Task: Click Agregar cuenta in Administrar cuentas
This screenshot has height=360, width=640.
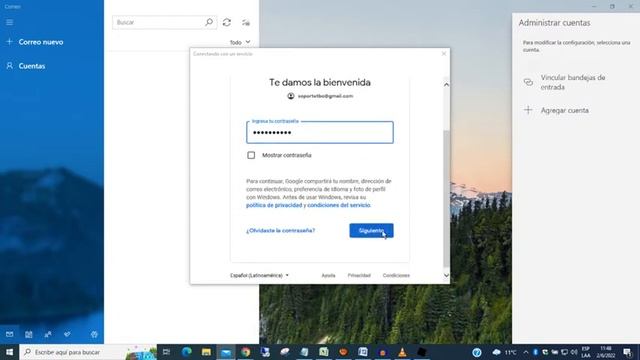Action: pos(564,110)
